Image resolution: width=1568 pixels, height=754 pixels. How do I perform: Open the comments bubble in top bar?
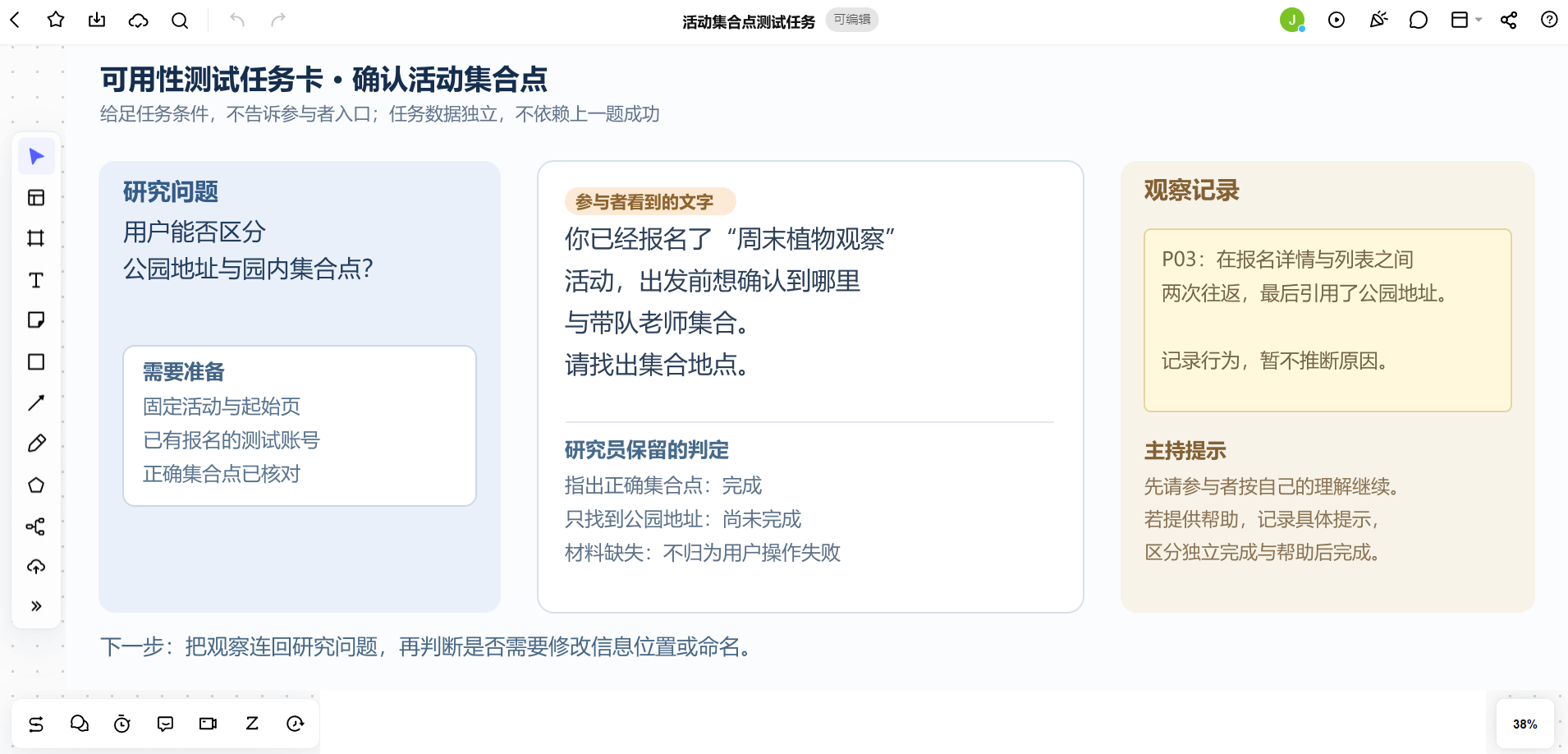1419,20
